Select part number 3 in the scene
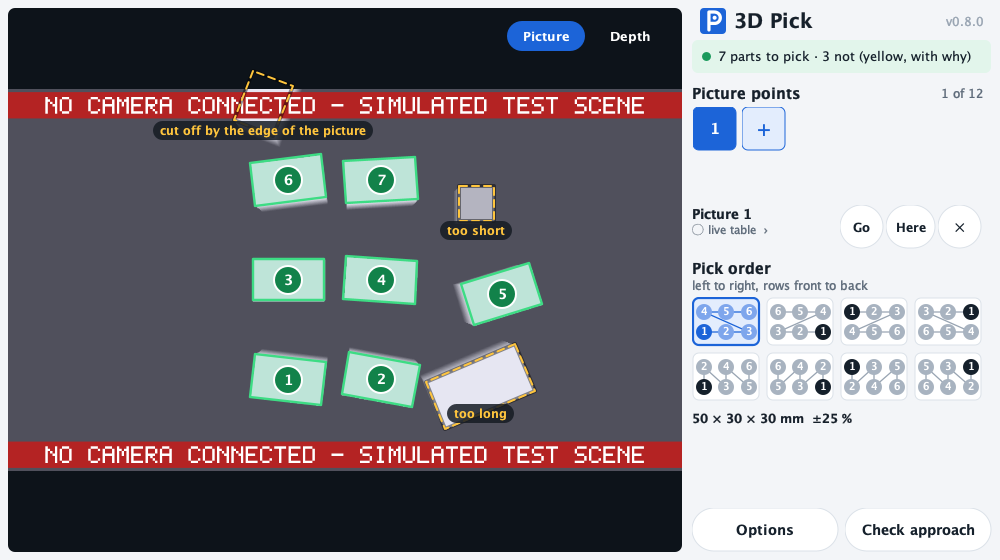1000x560 pixels. pyautogui.click(x=288, y=279)
